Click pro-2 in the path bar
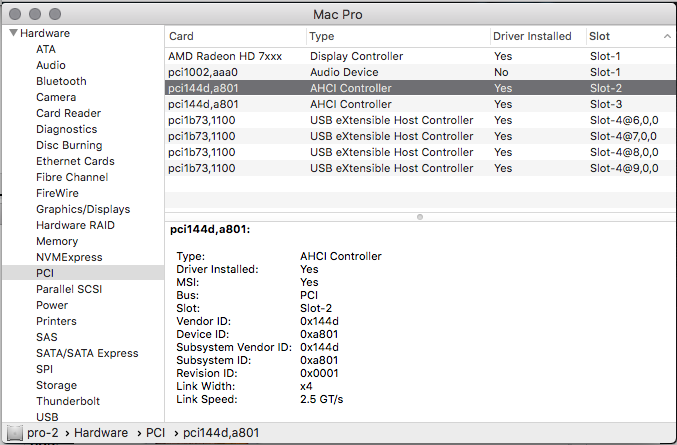 coord(42,432)
